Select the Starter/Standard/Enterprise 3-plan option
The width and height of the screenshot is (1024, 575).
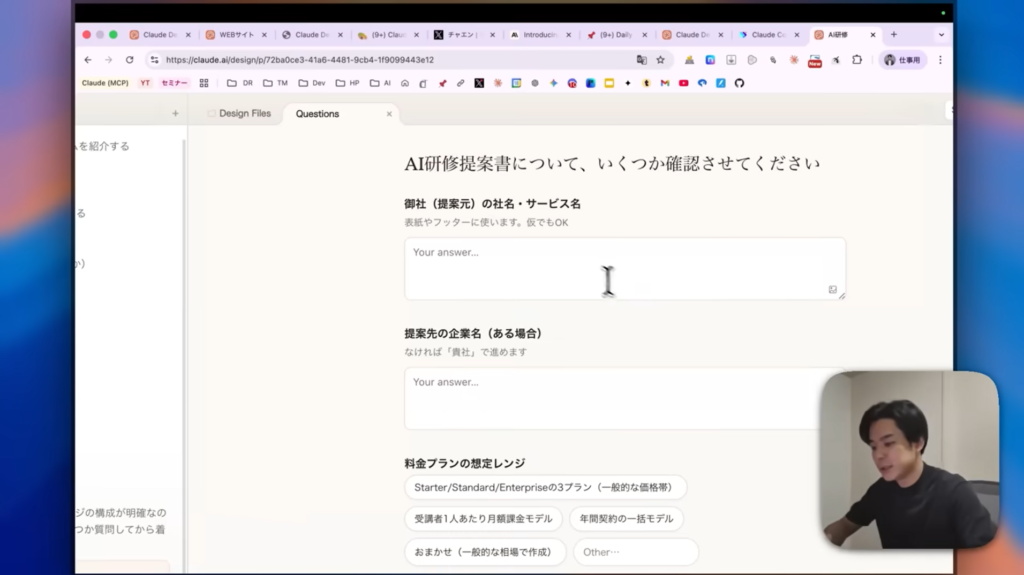point(545,488)
